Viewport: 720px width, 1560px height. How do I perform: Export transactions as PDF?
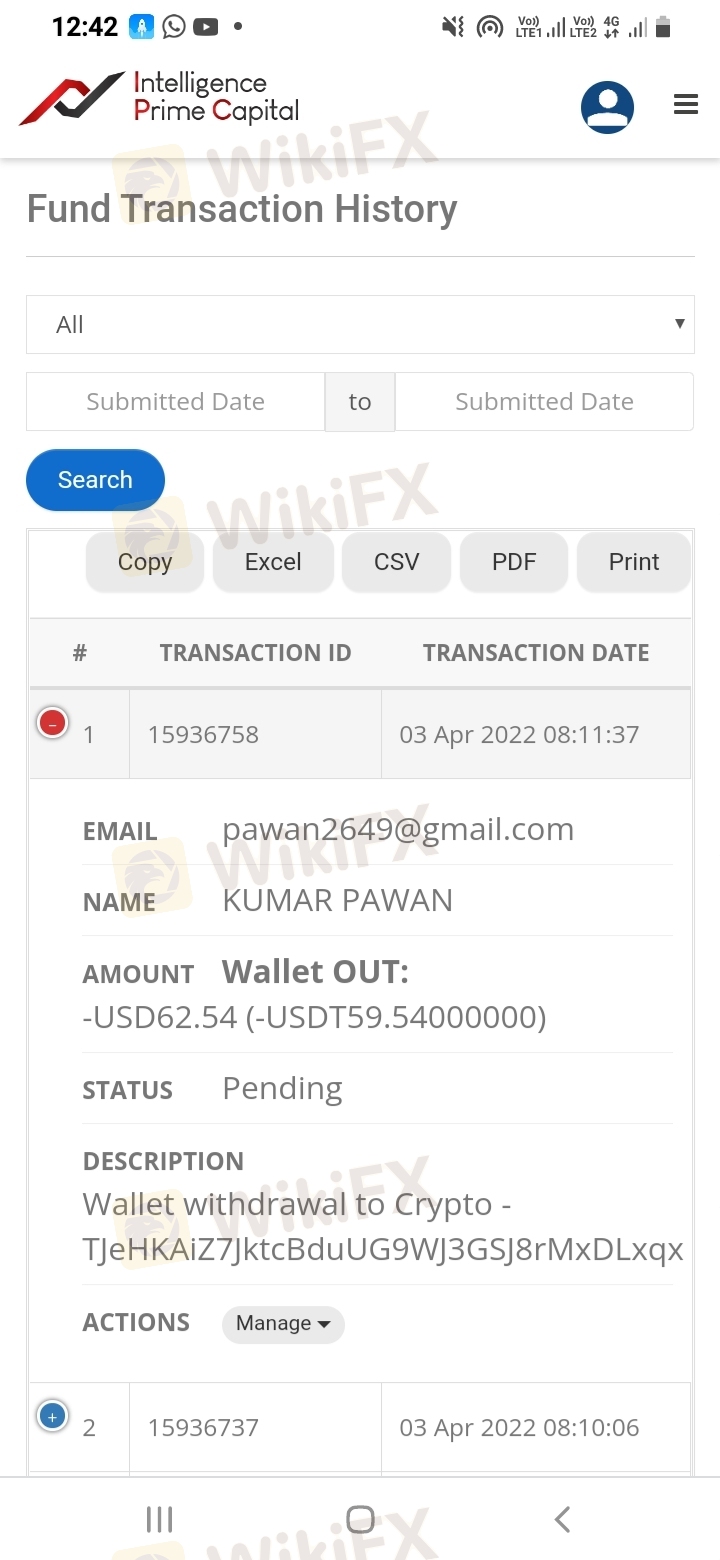point(514,562)
